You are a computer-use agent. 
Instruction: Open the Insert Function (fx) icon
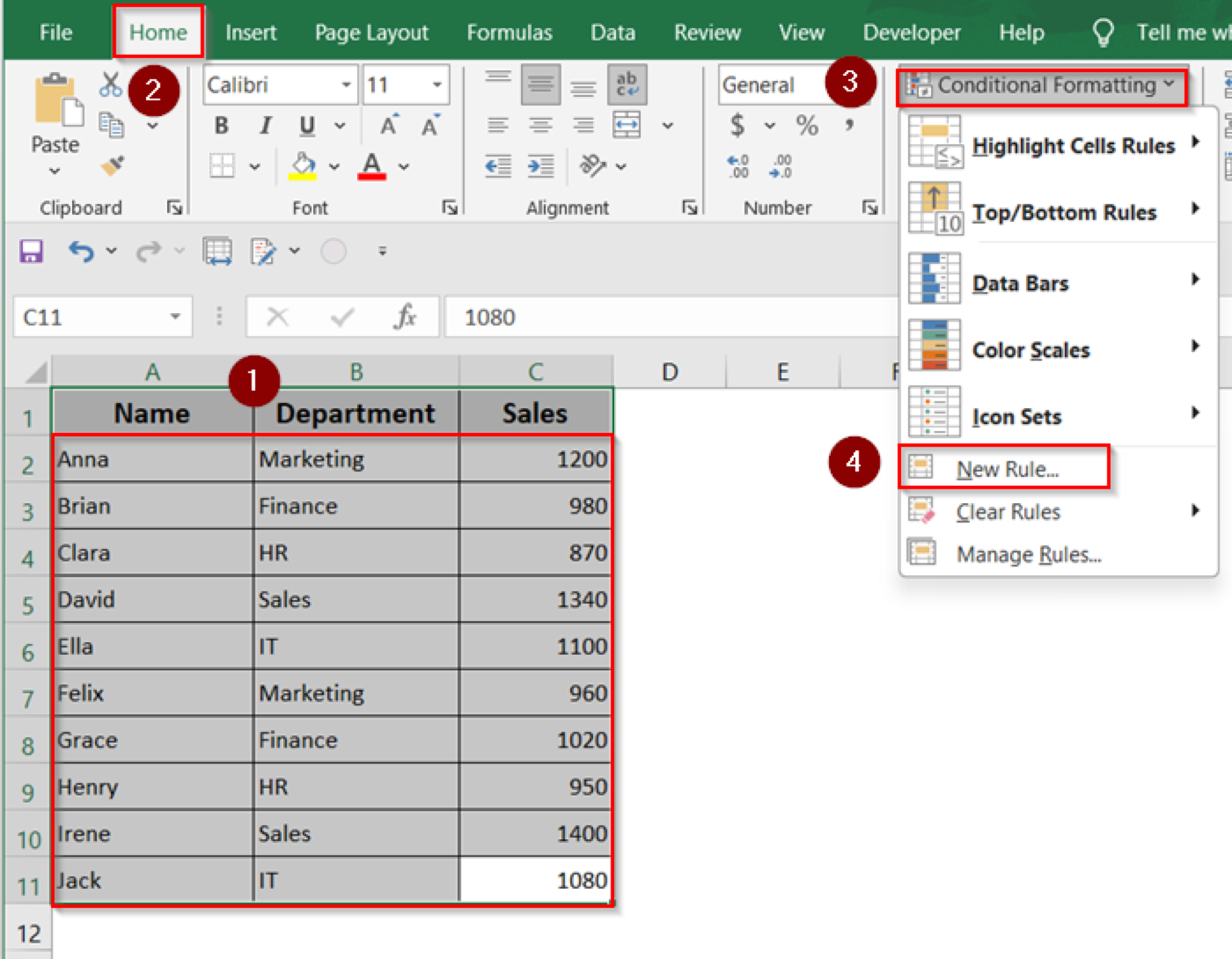(405, 317)
